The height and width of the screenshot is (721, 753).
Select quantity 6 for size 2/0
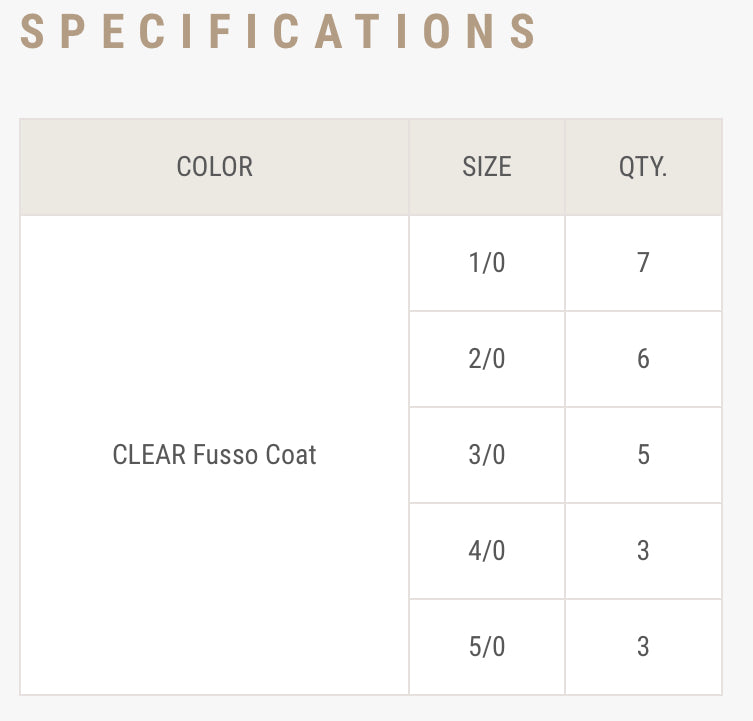643,359
